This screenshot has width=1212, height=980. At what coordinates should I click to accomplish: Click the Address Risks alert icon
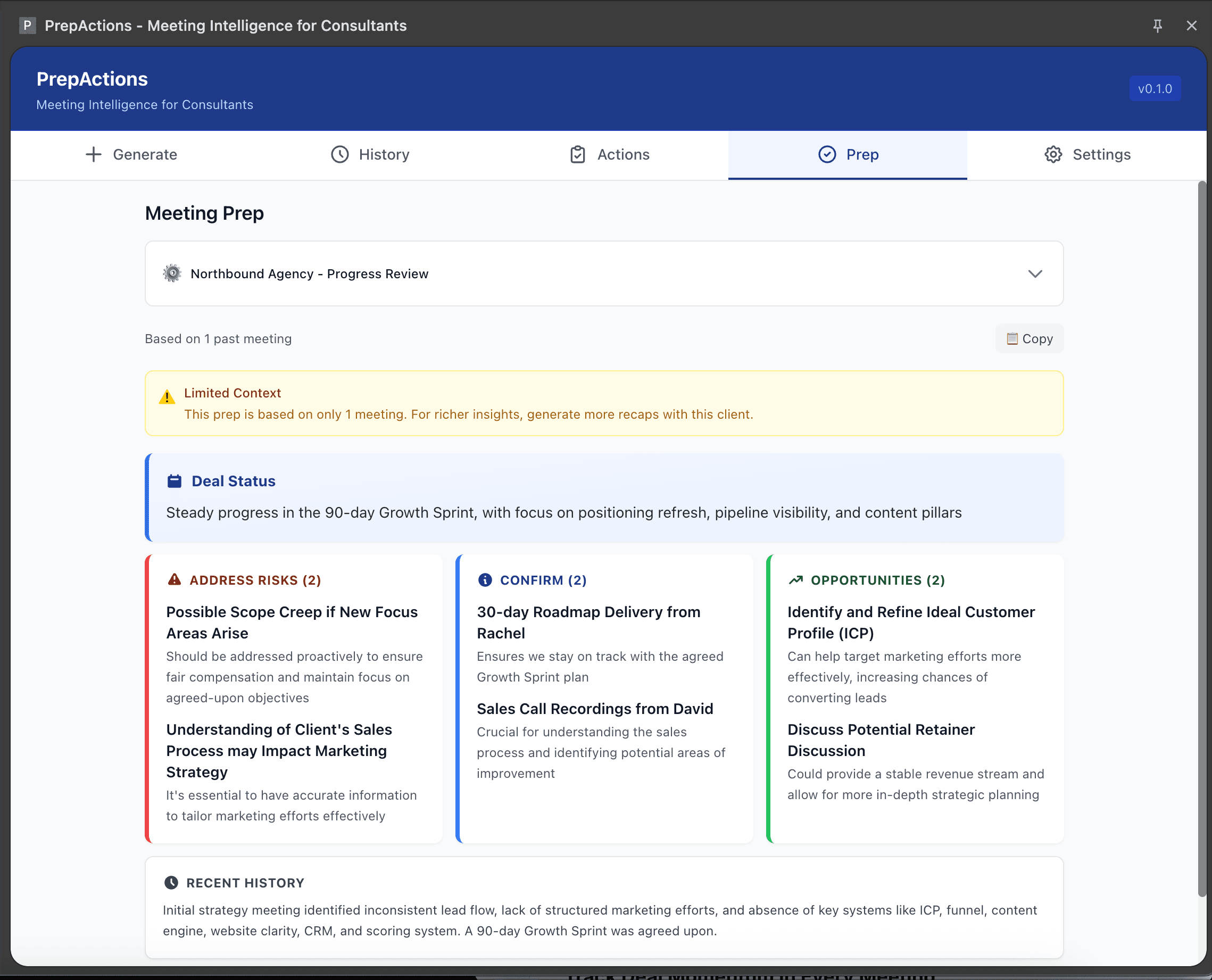(174, 580)
